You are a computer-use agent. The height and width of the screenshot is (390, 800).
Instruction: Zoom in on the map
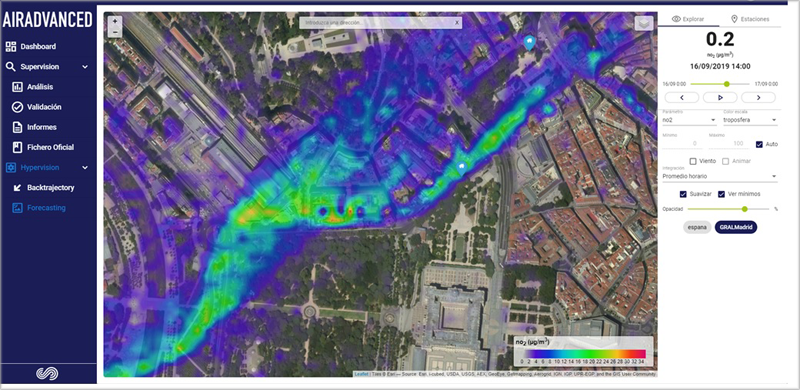coord(115,21)
